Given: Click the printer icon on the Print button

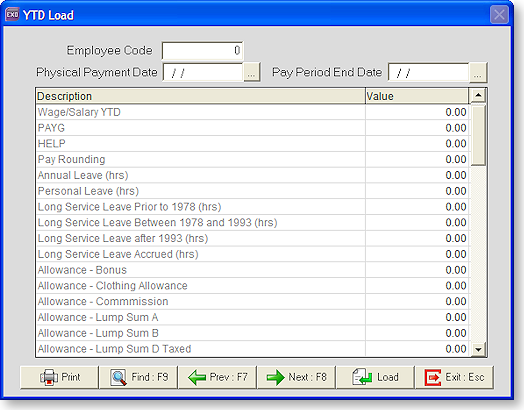Looking at the screenshot, I should pos(48,378).
